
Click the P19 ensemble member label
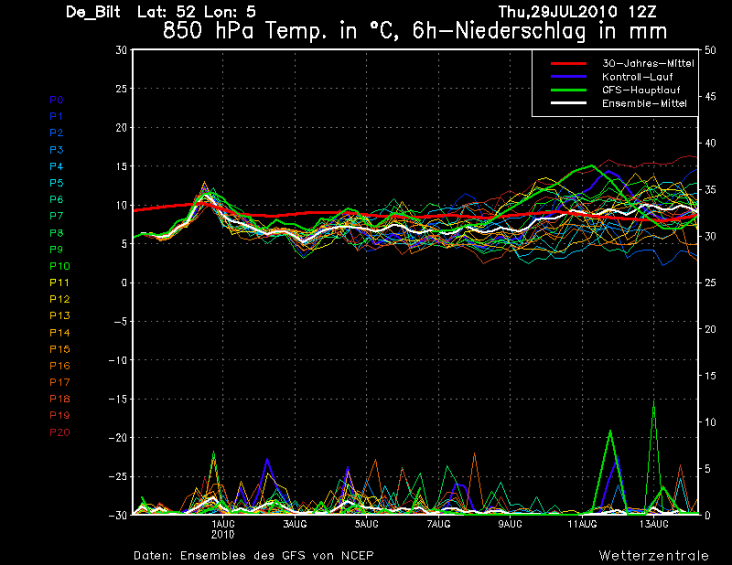coord(60,416)
